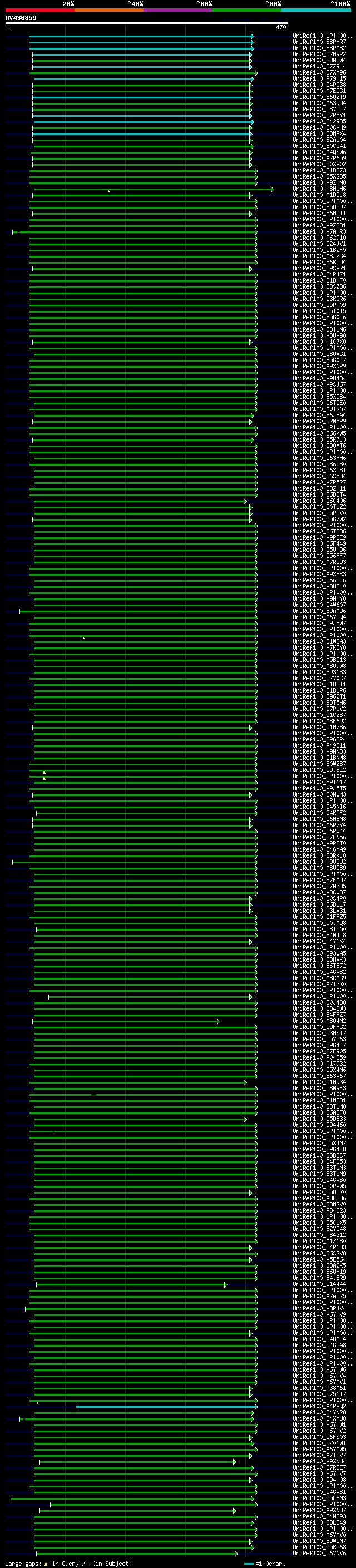
Task: Click the query end position 470
Action: (x=281, y=27)
